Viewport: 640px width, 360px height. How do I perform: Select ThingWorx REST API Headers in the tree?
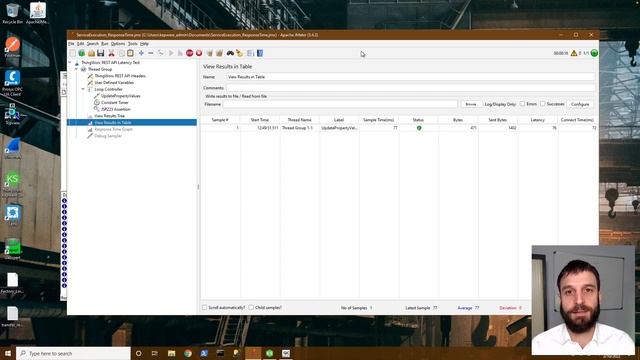point(120,76)
